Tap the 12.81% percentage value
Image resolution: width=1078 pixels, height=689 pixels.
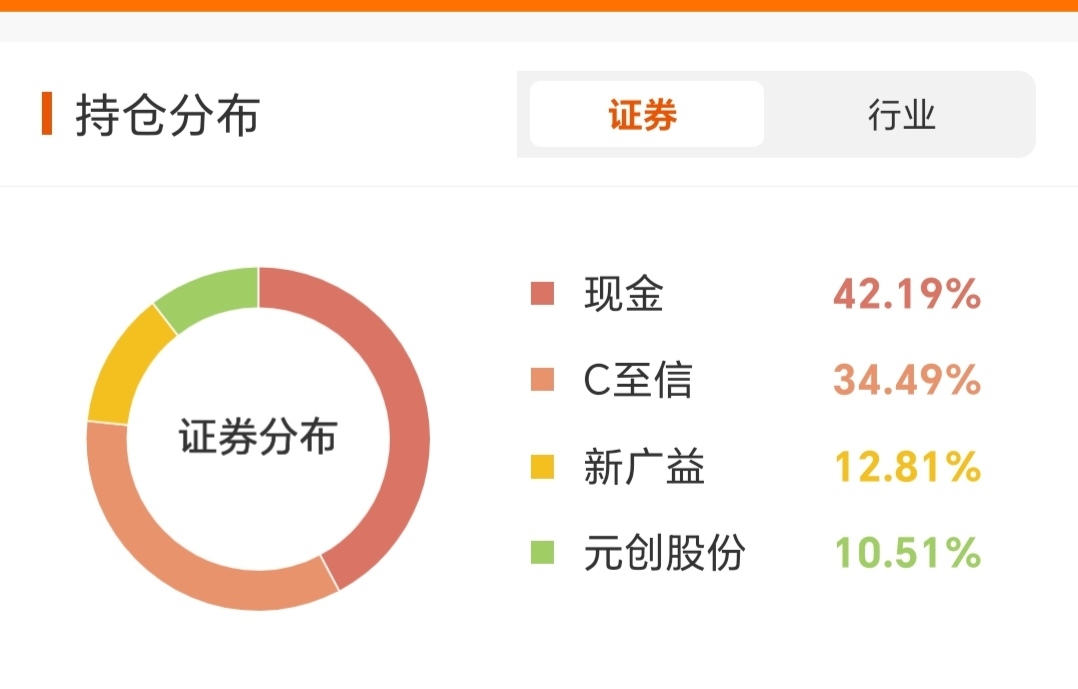pos(907,467)
